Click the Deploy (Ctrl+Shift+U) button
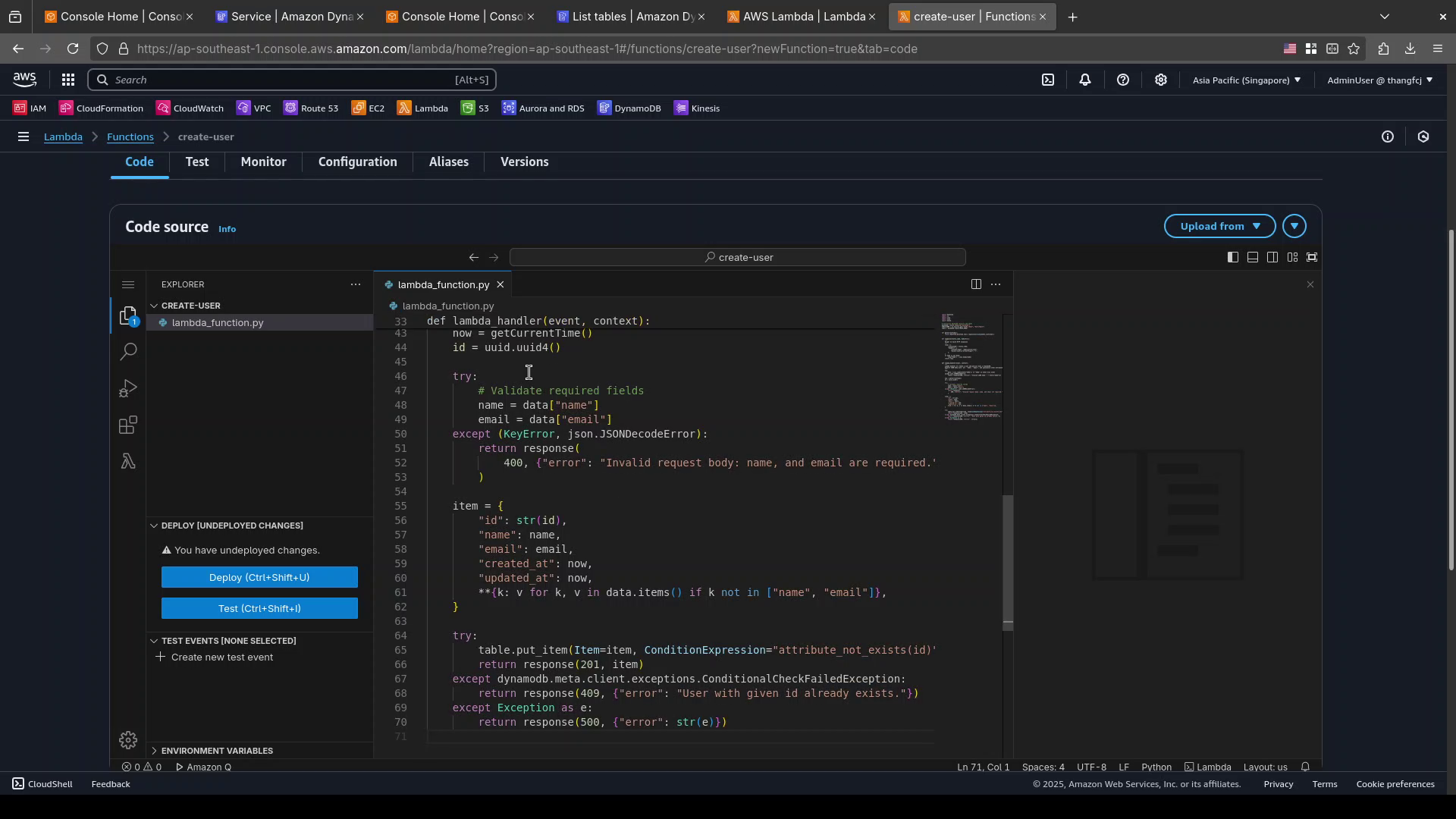 pos(259,578)
